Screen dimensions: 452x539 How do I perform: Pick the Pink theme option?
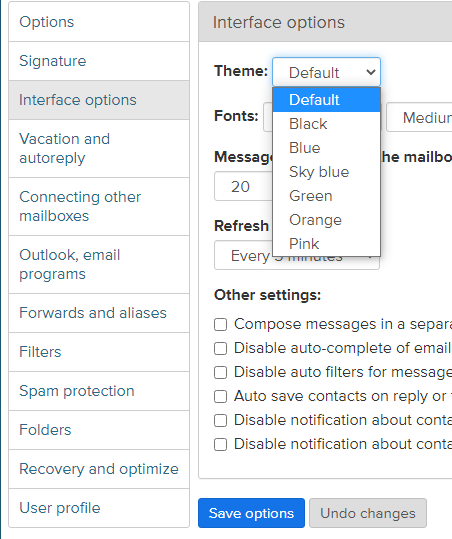(326, 244)
